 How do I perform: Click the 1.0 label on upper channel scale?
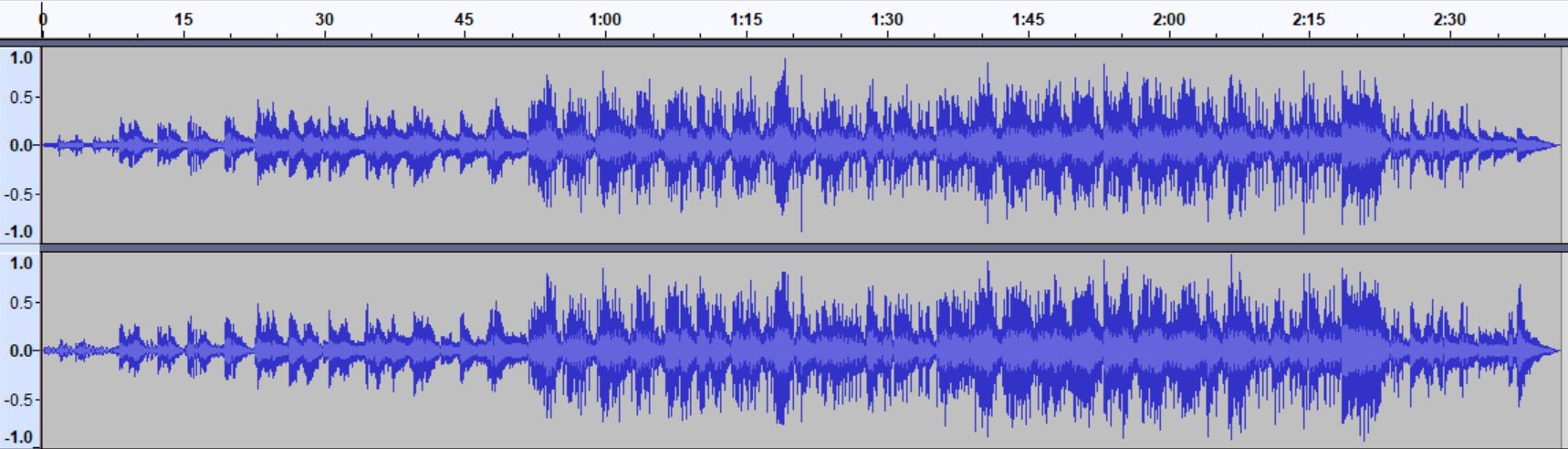tap(20, 57)
